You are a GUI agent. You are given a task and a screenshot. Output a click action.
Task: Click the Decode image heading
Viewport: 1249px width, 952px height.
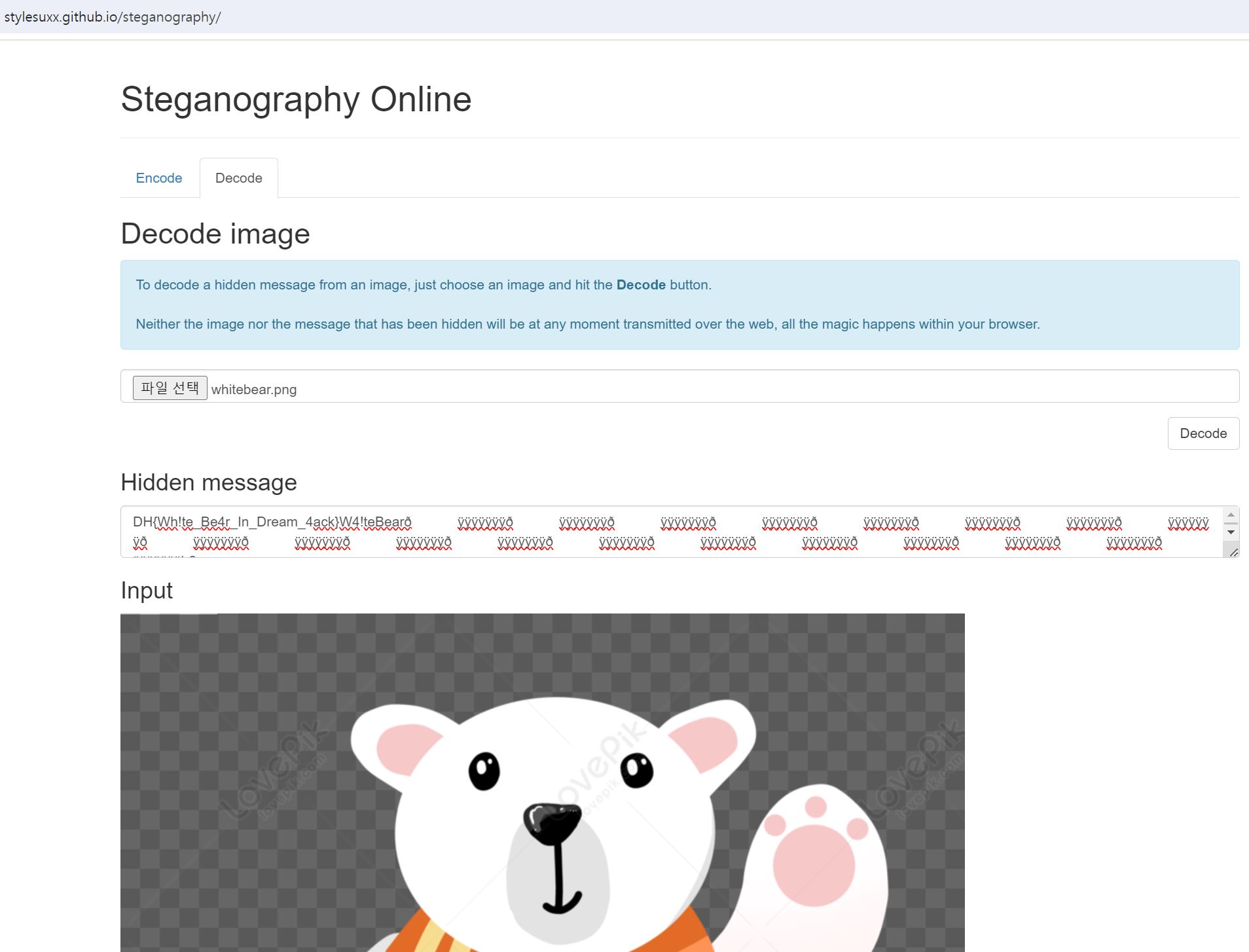pyautogui.click(x=215, y=234)
